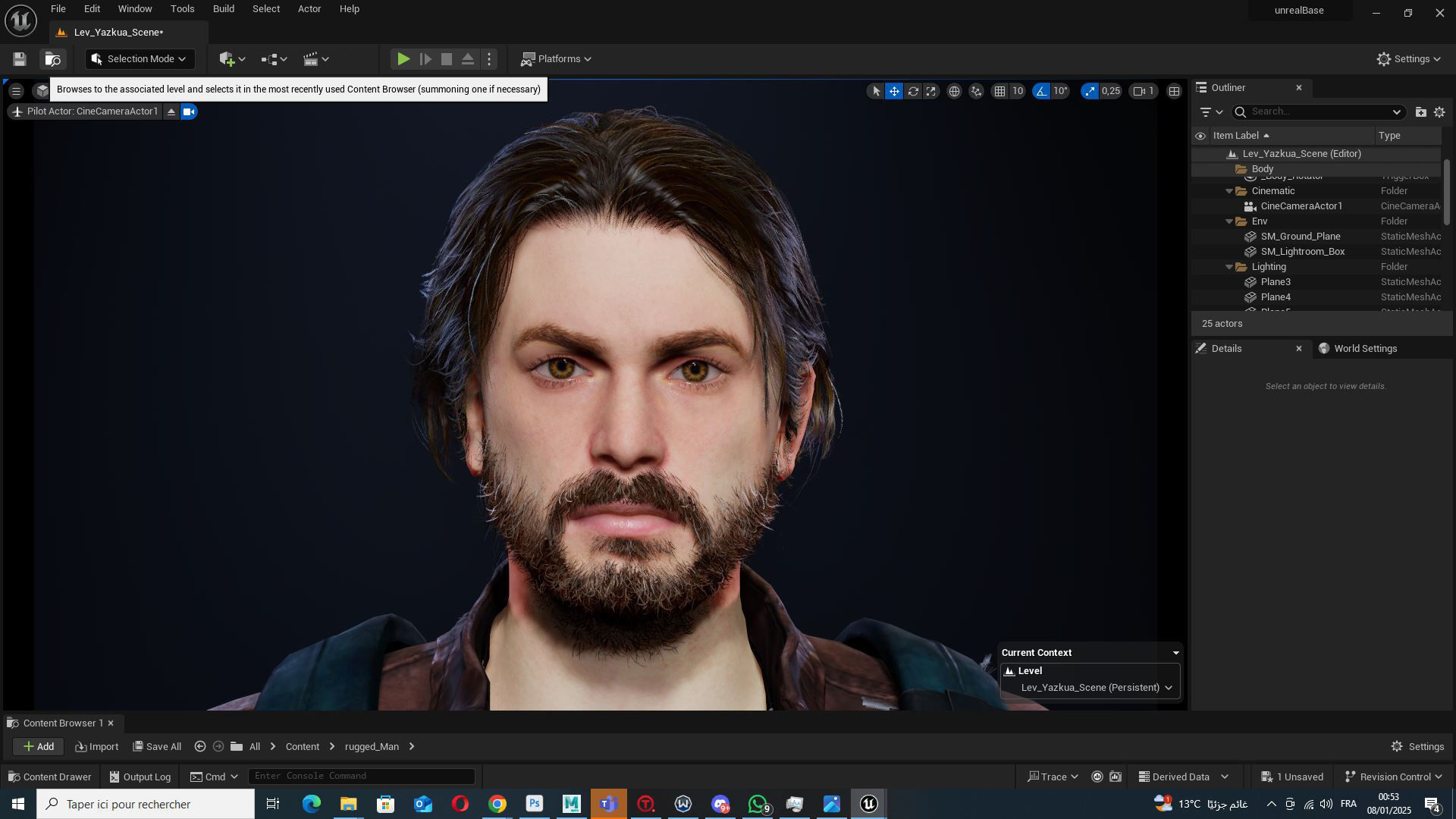Stop piloting CineCameraActor1 with eject icon
1456x819 pixels.
pyautogui.click(x=171, y=112)
